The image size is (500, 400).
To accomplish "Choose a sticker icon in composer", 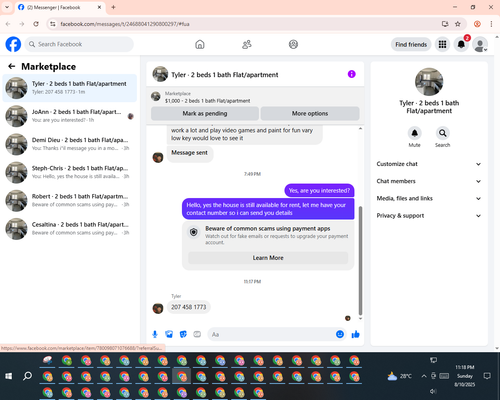I will 183,334.
